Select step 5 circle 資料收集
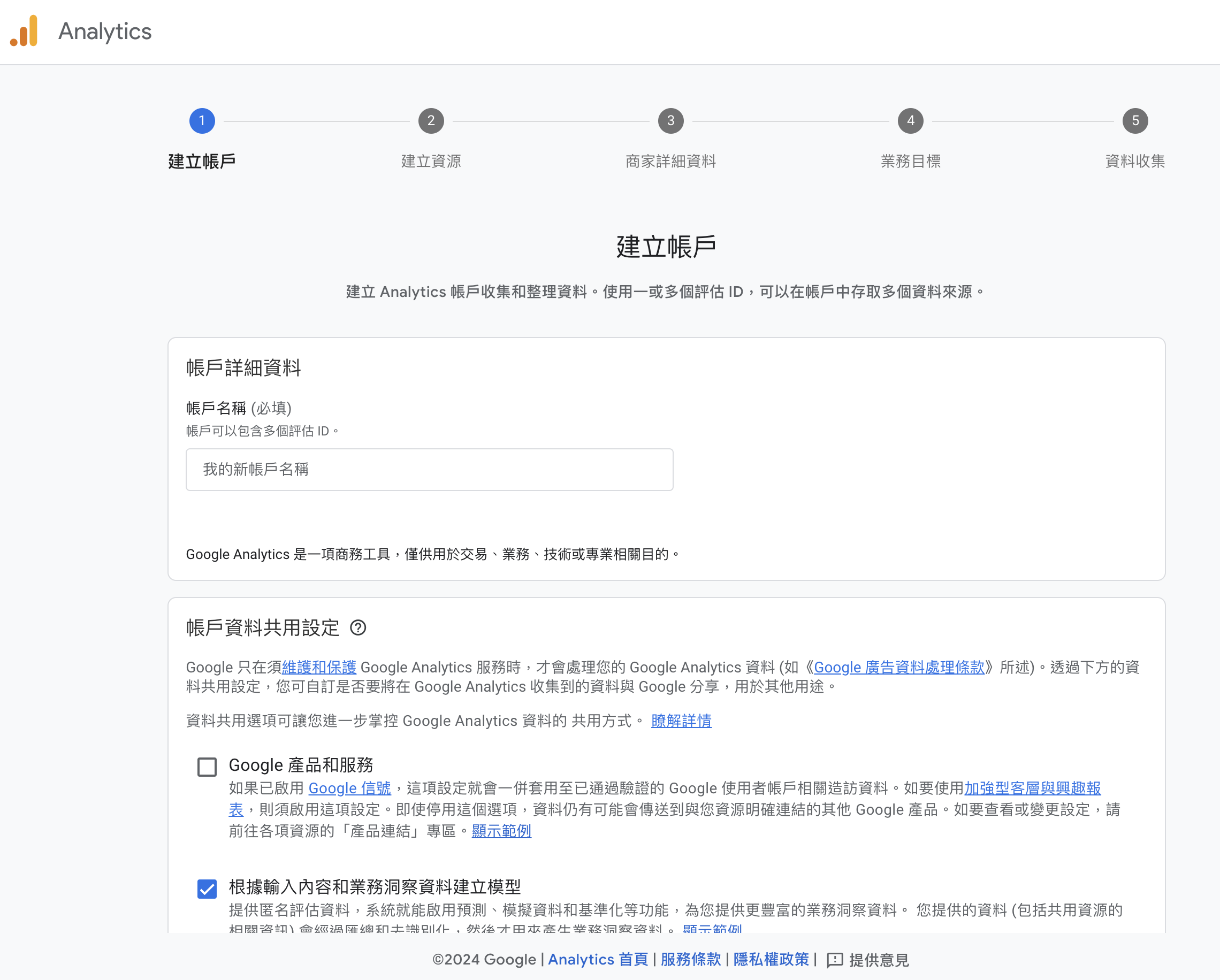 (x=1135, y=120)
